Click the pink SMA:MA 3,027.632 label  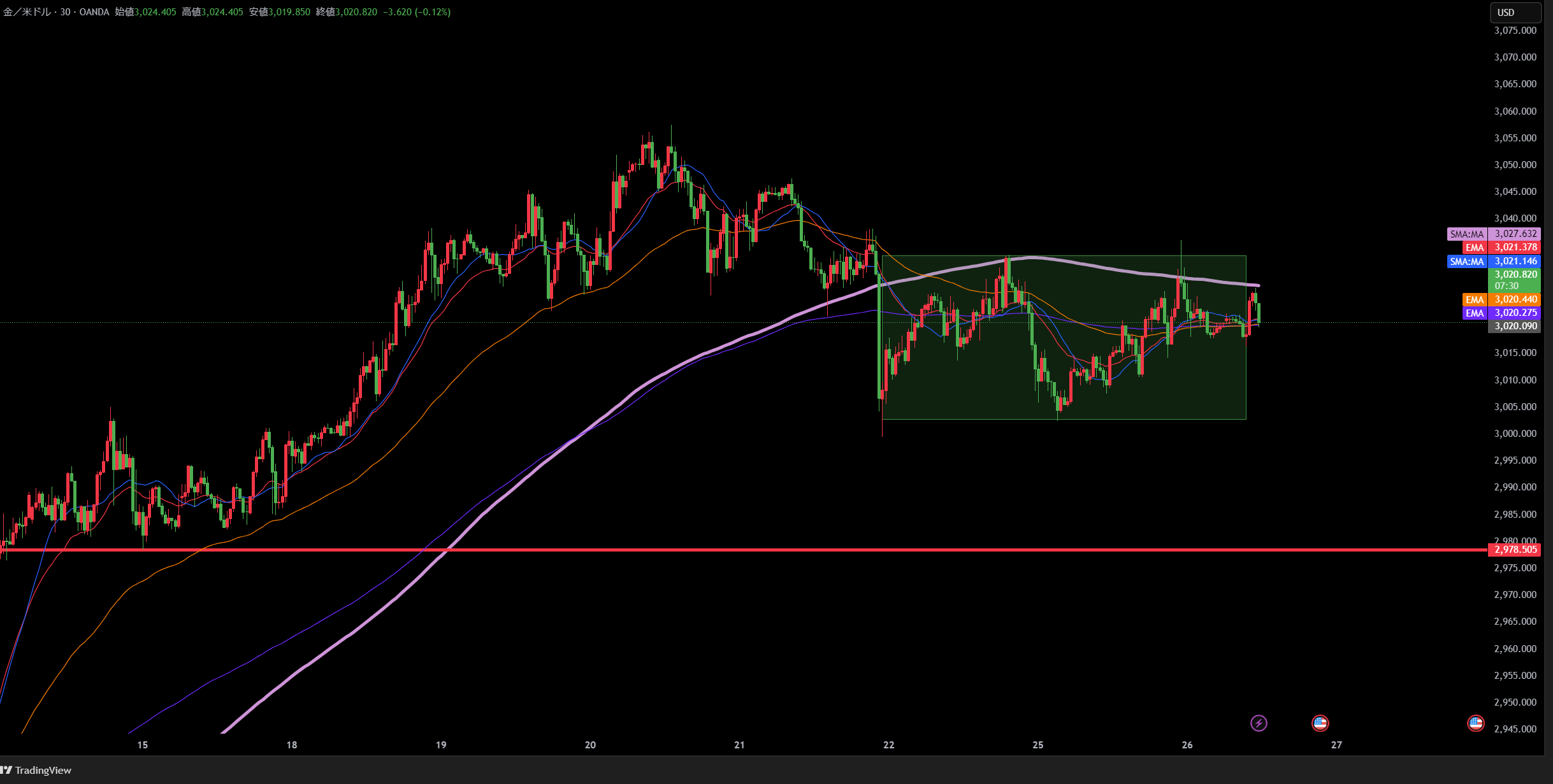1493,234
